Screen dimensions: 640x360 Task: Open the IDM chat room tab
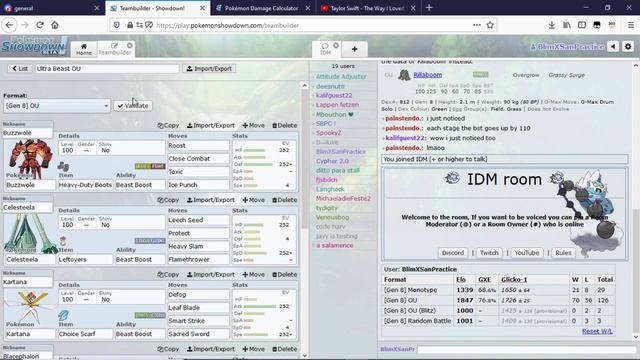pyautogui.click(x=326, y=49)
